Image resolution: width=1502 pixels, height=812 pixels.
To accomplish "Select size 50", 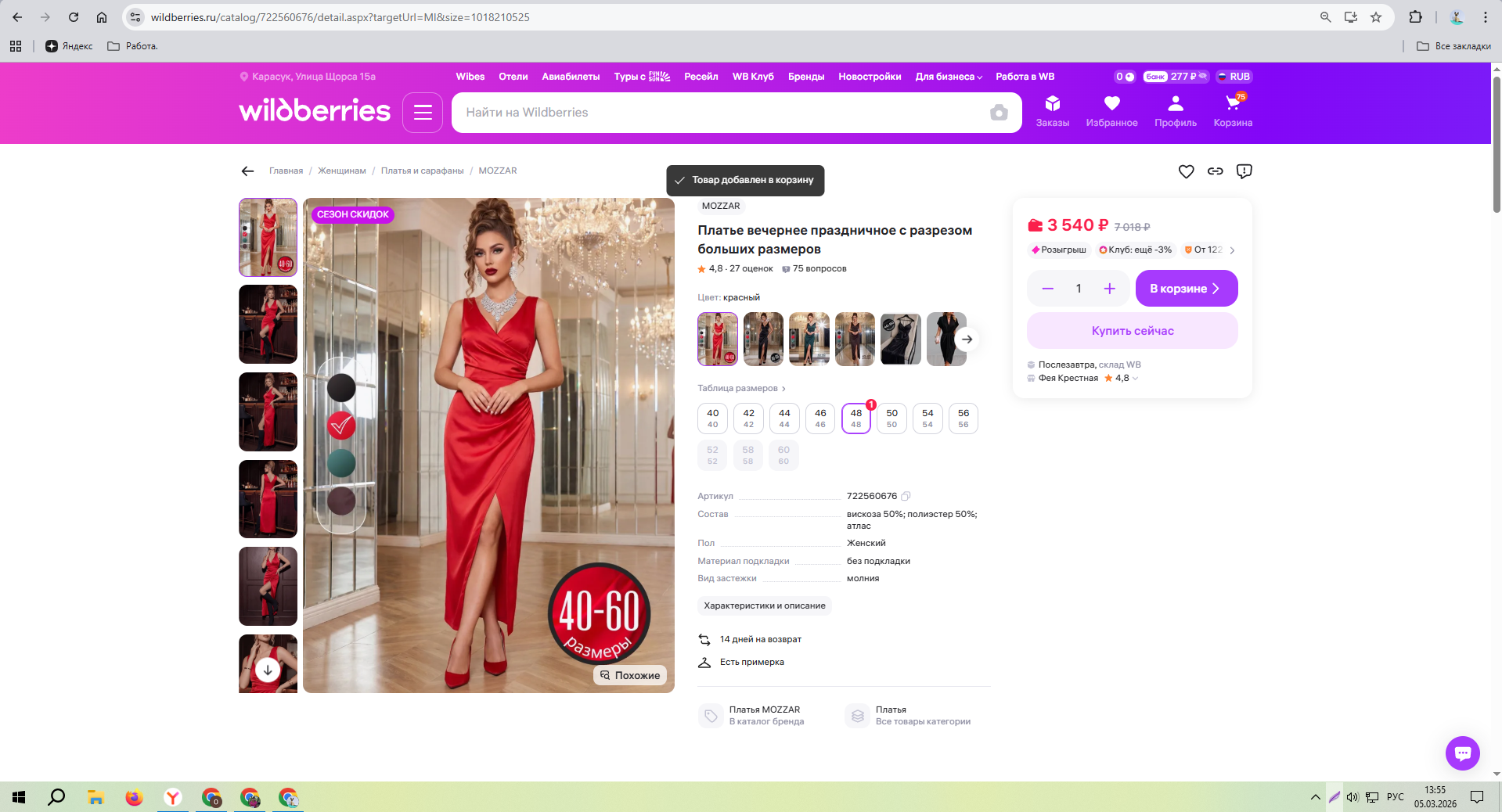I will click(891, 419).
